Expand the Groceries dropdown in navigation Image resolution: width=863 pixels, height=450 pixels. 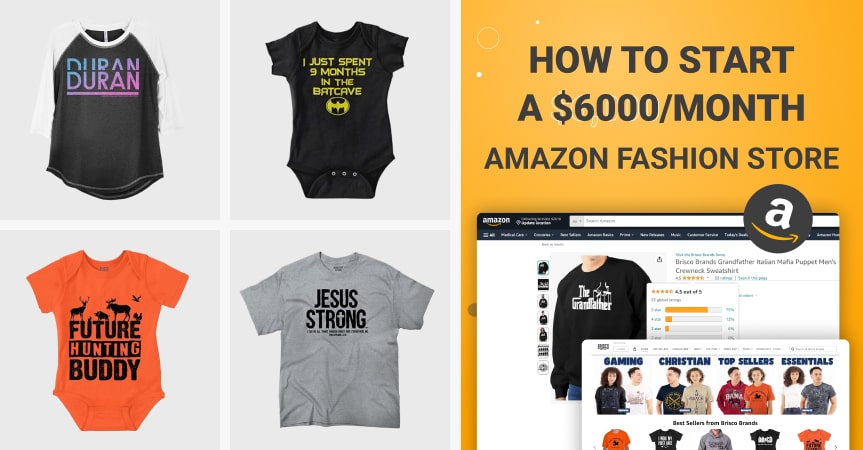[x=543, y=235]
